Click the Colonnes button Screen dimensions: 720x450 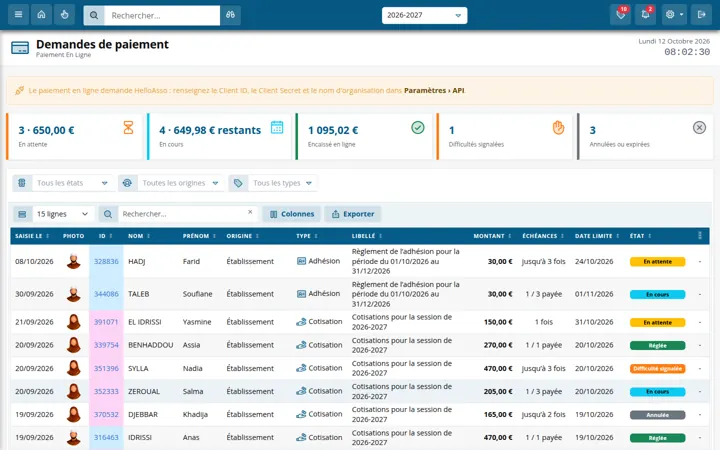pos(292,214)
